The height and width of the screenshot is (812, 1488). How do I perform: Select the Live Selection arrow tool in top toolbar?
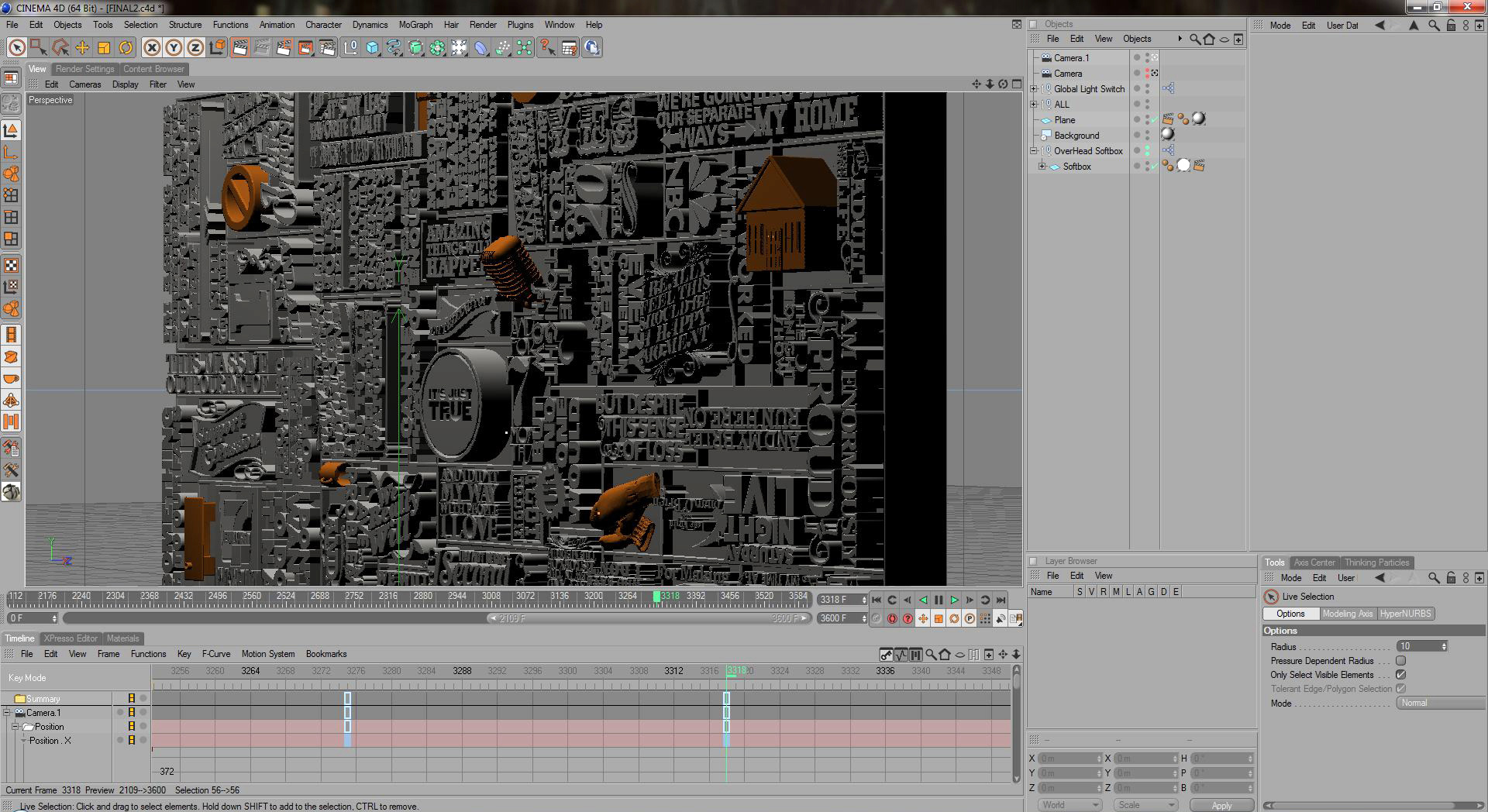click(x=16, y=48)
